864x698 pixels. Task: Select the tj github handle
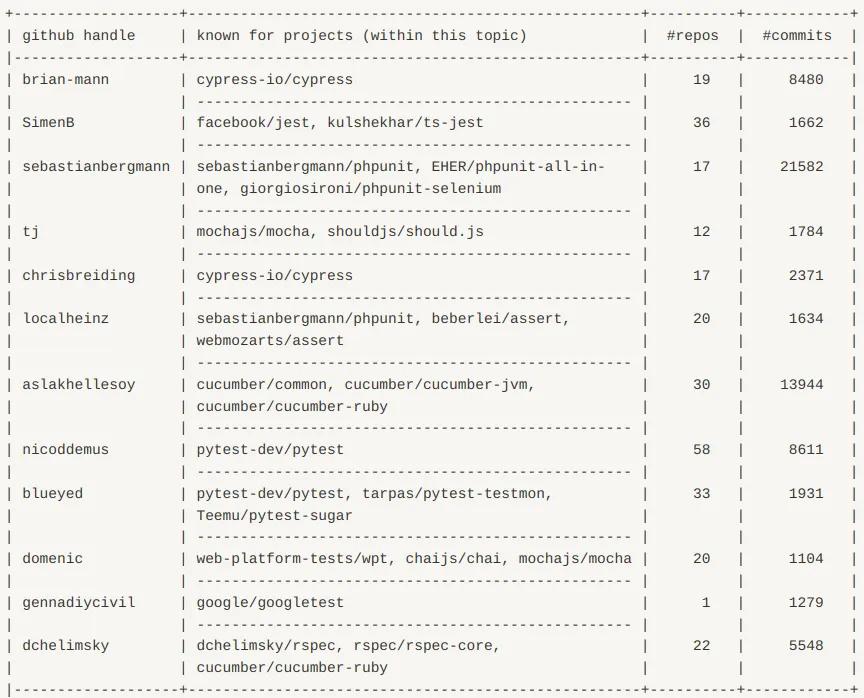(31, 232)
